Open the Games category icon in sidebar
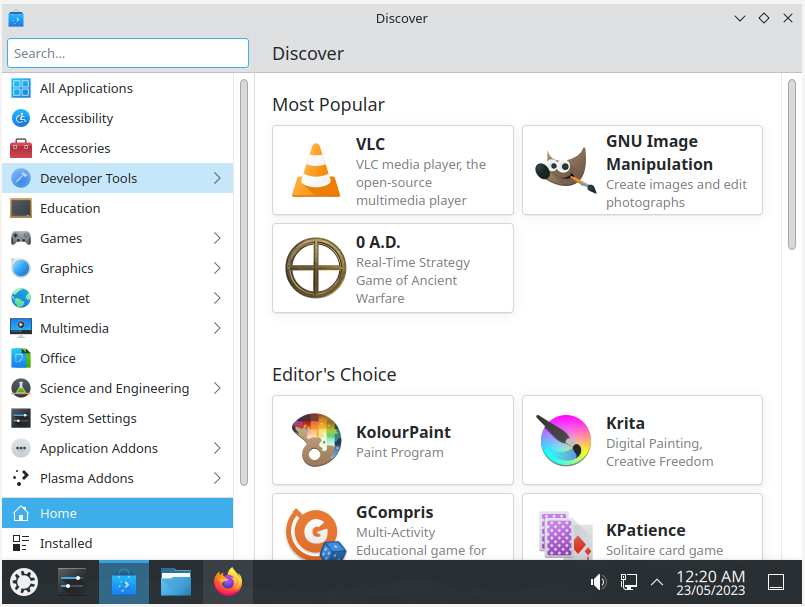The width and height of the screenshot is (805, 607). 22,238
